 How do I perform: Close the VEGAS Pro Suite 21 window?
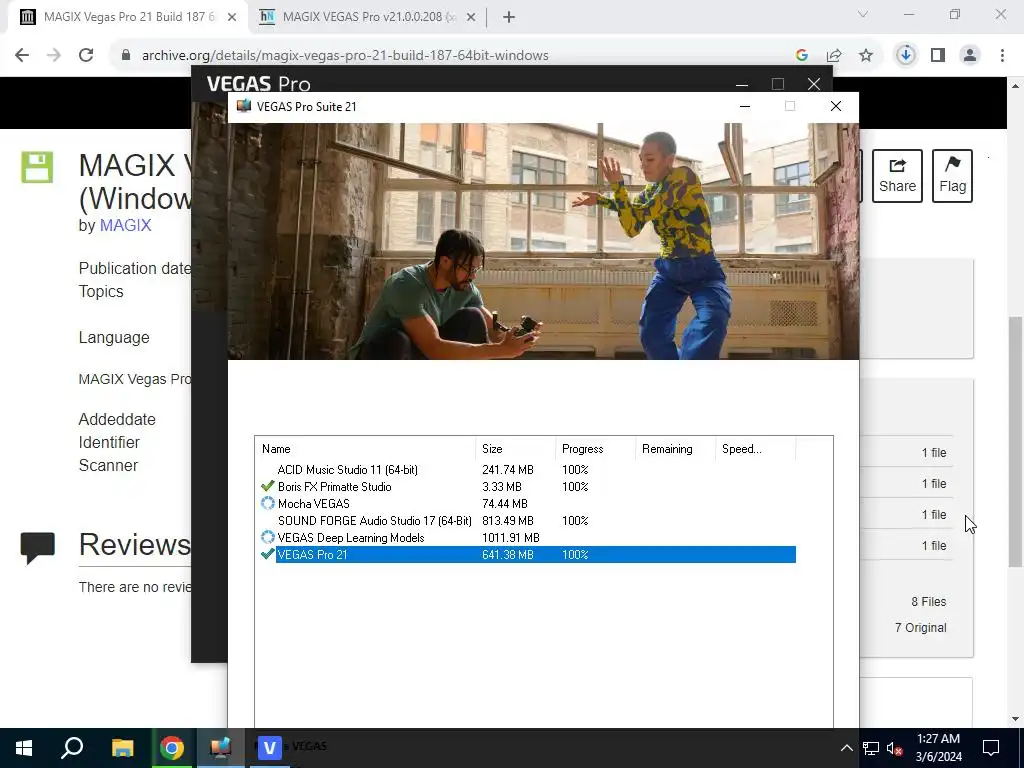pos(835,106)
